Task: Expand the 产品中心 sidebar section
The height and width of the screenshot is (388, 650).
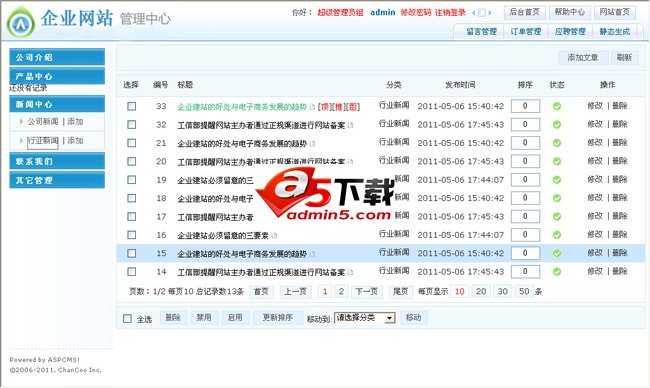Action: (57, 76)
